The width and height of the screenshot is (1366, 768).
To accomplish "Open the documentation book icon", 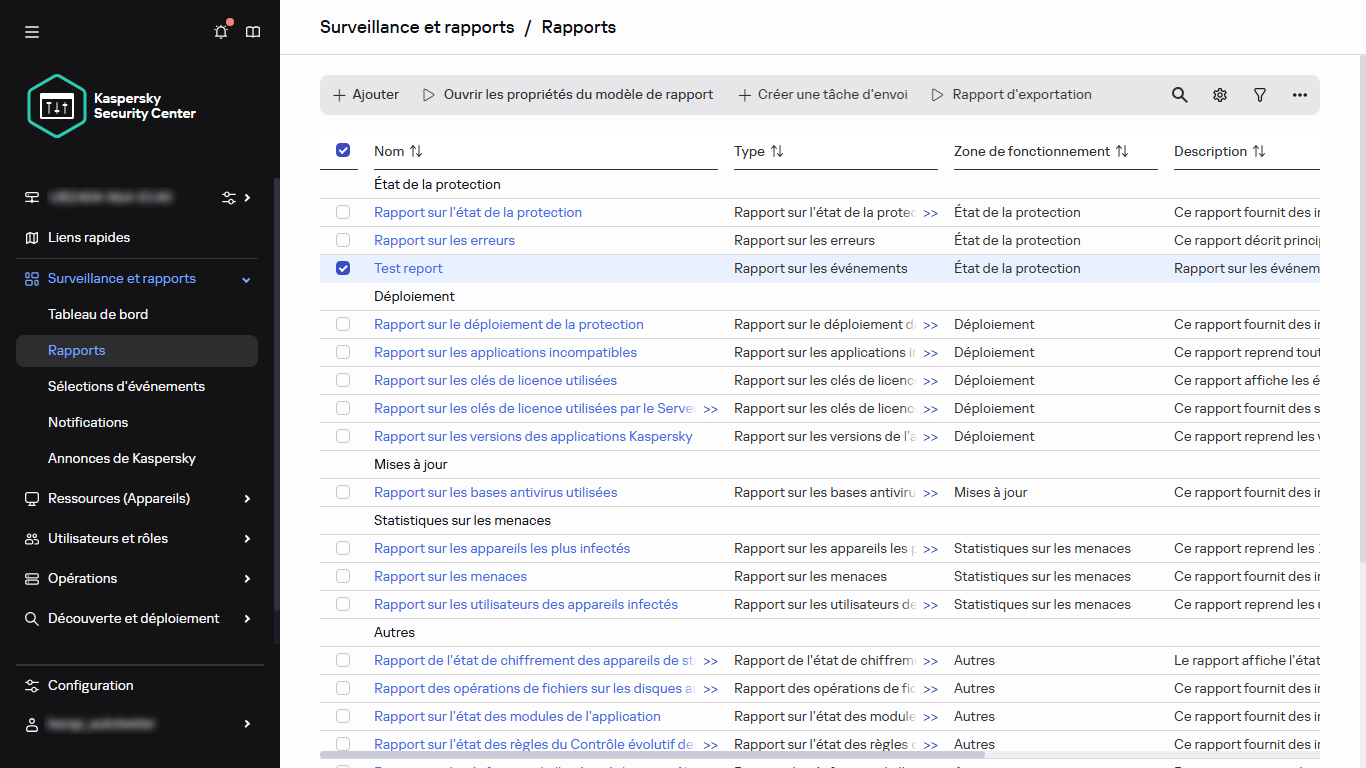I will coord(253,32).
